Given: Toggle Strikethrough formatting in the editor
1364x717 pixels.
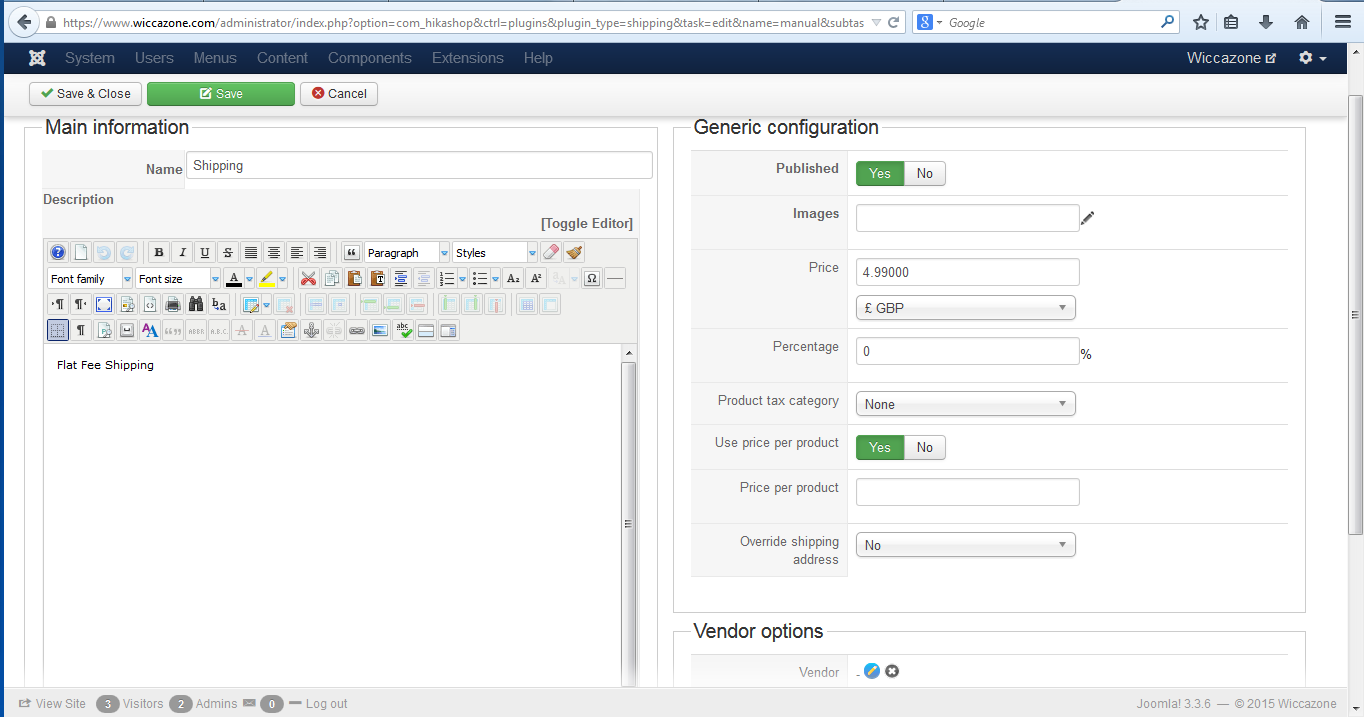Looking at the screenshot, I should [x=228, y=253].
